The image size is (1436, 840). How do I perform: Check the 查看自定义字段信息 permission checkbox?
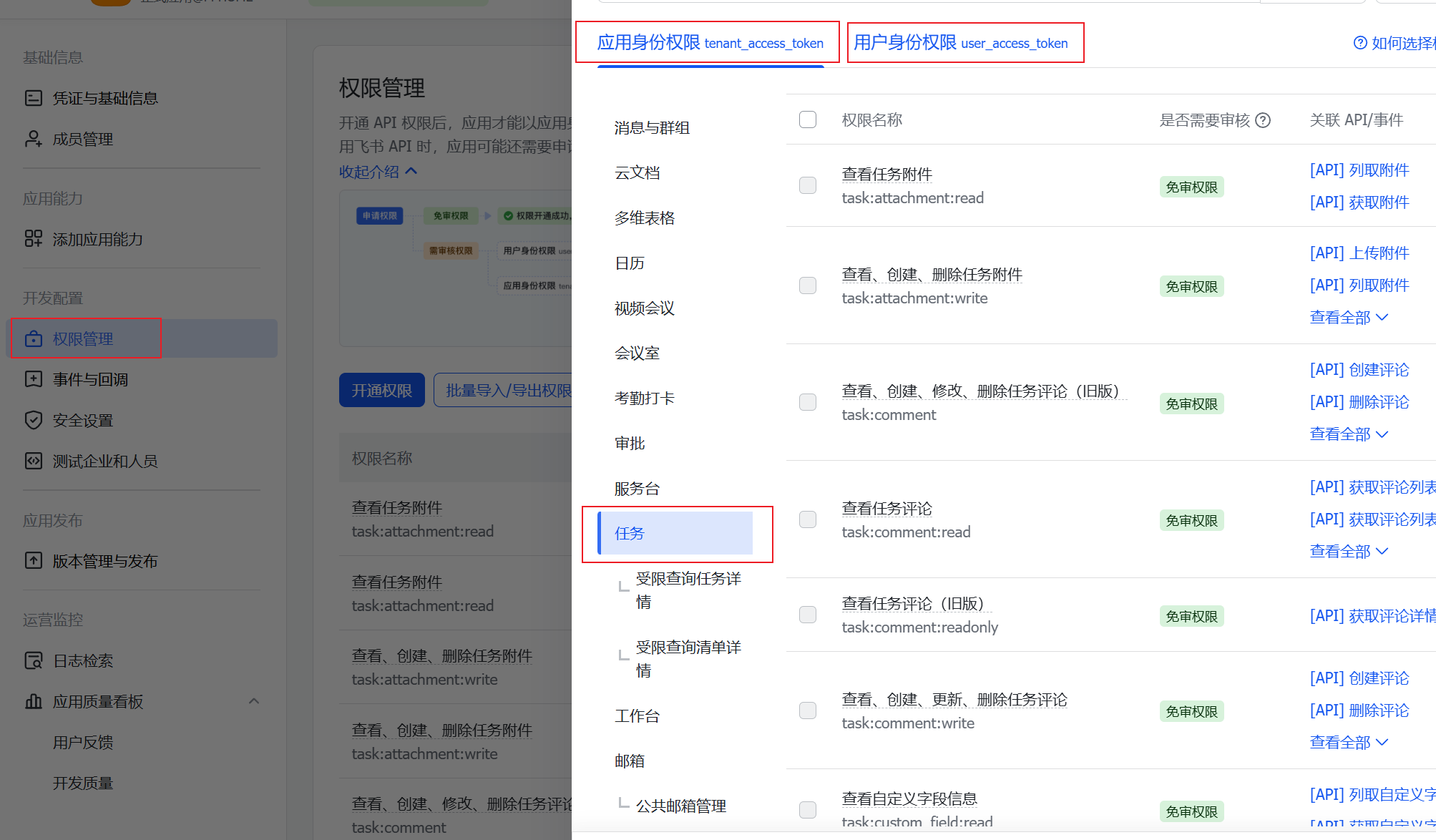pos(808,810)
